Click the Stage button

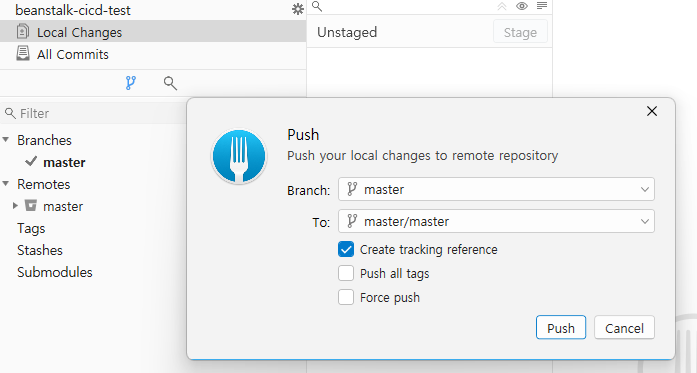pyautogui.click(x=520, y=32)
